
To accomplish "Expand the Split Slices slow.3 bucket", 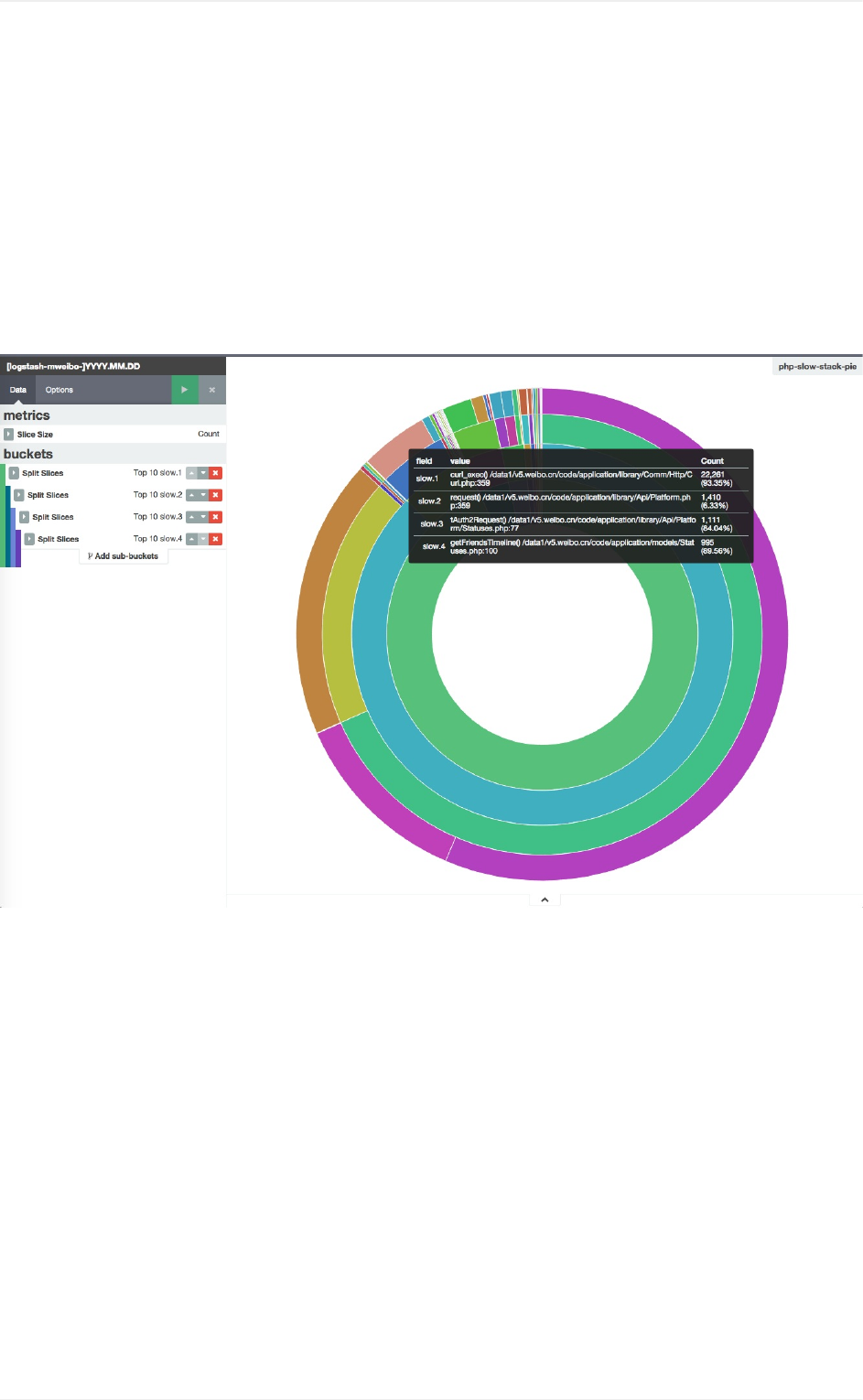I will pyautogui.click(x=25, y=517).
